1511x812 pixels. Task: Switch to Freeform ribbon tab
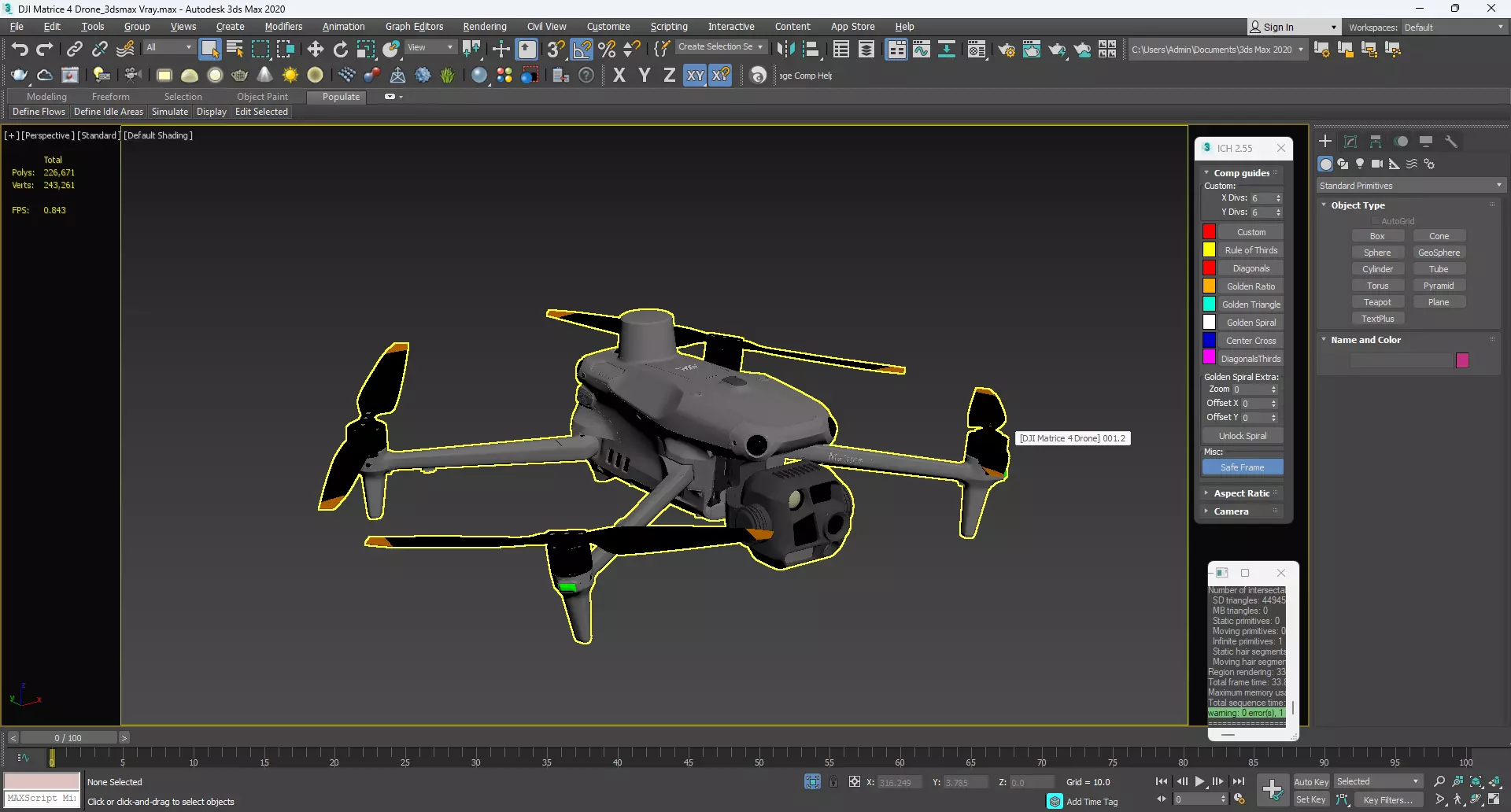(x=110, y=97)
